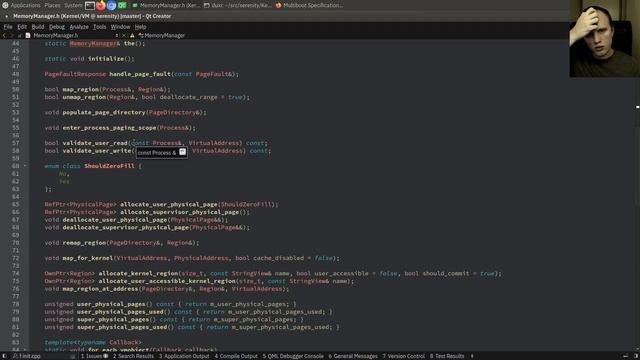Viewport: 640px width, 360px height.
Task: Click deallocate_user_physical_page on line 67
Action: point(115,220)
